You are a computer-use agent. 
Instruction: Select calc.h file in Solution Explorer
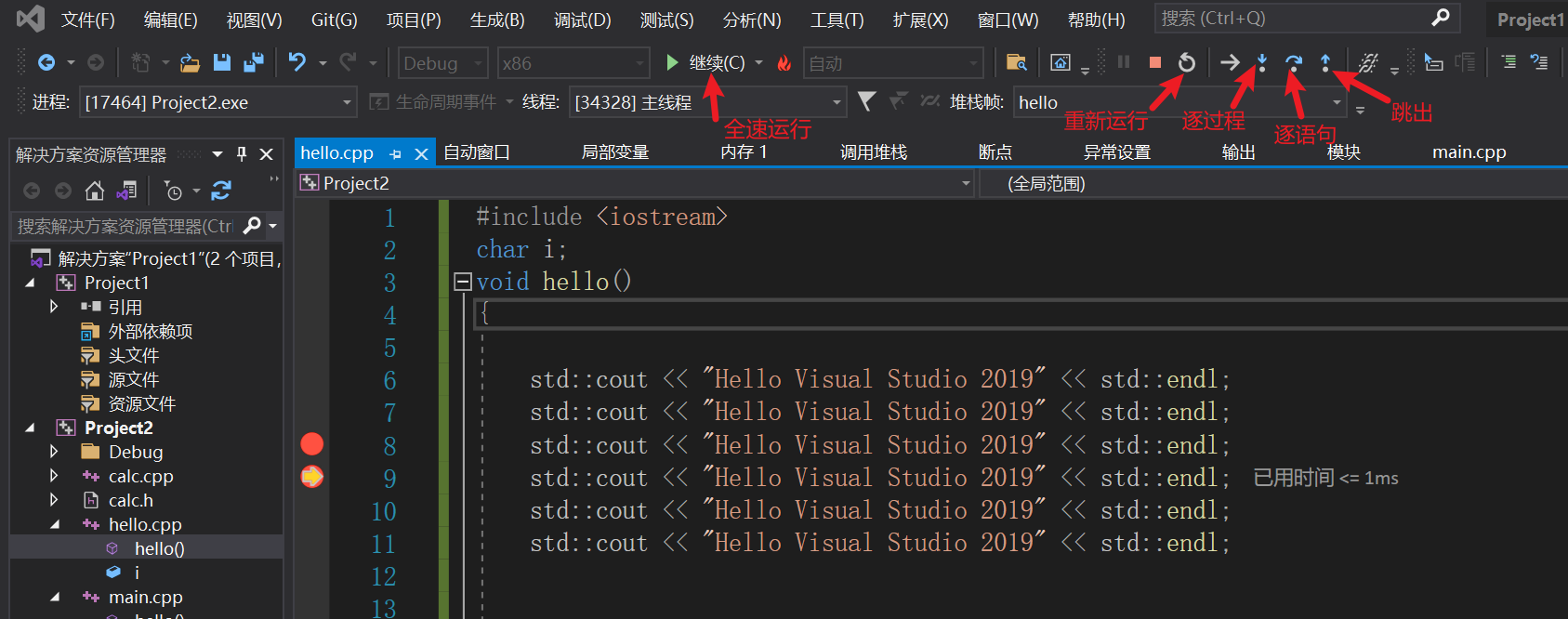click(130, 500)
